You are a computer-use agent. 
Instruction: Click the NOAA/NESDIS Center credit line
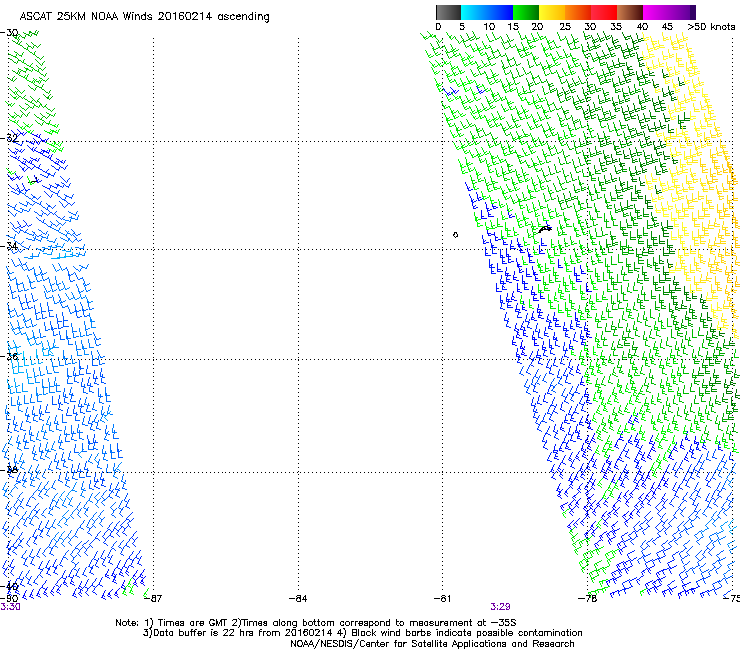click(x=432, y=644)
